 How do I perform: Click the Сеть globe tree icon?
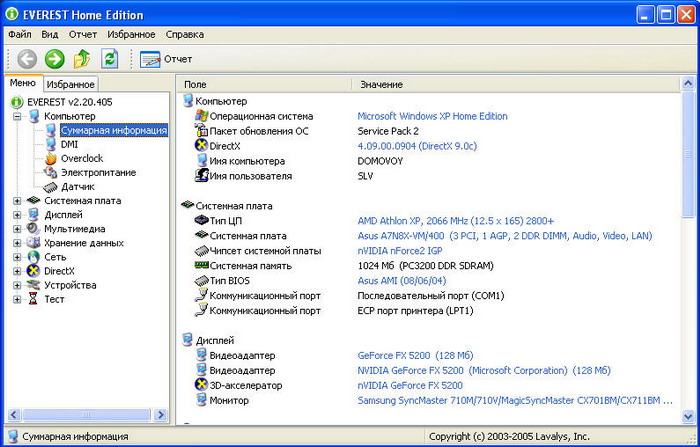(33, 257)
